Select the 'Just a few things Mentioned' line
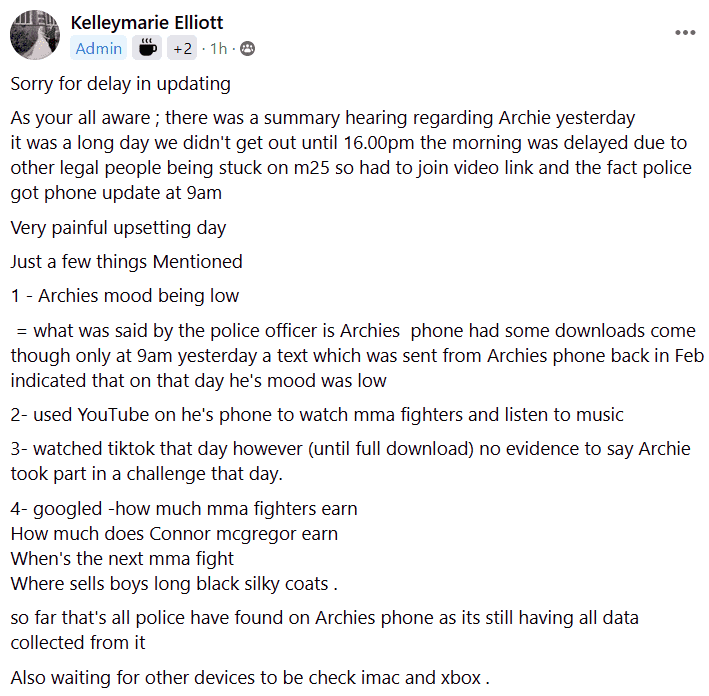This screenshot has width=709, height=696. pyautogui.click(x=127, y=262)
